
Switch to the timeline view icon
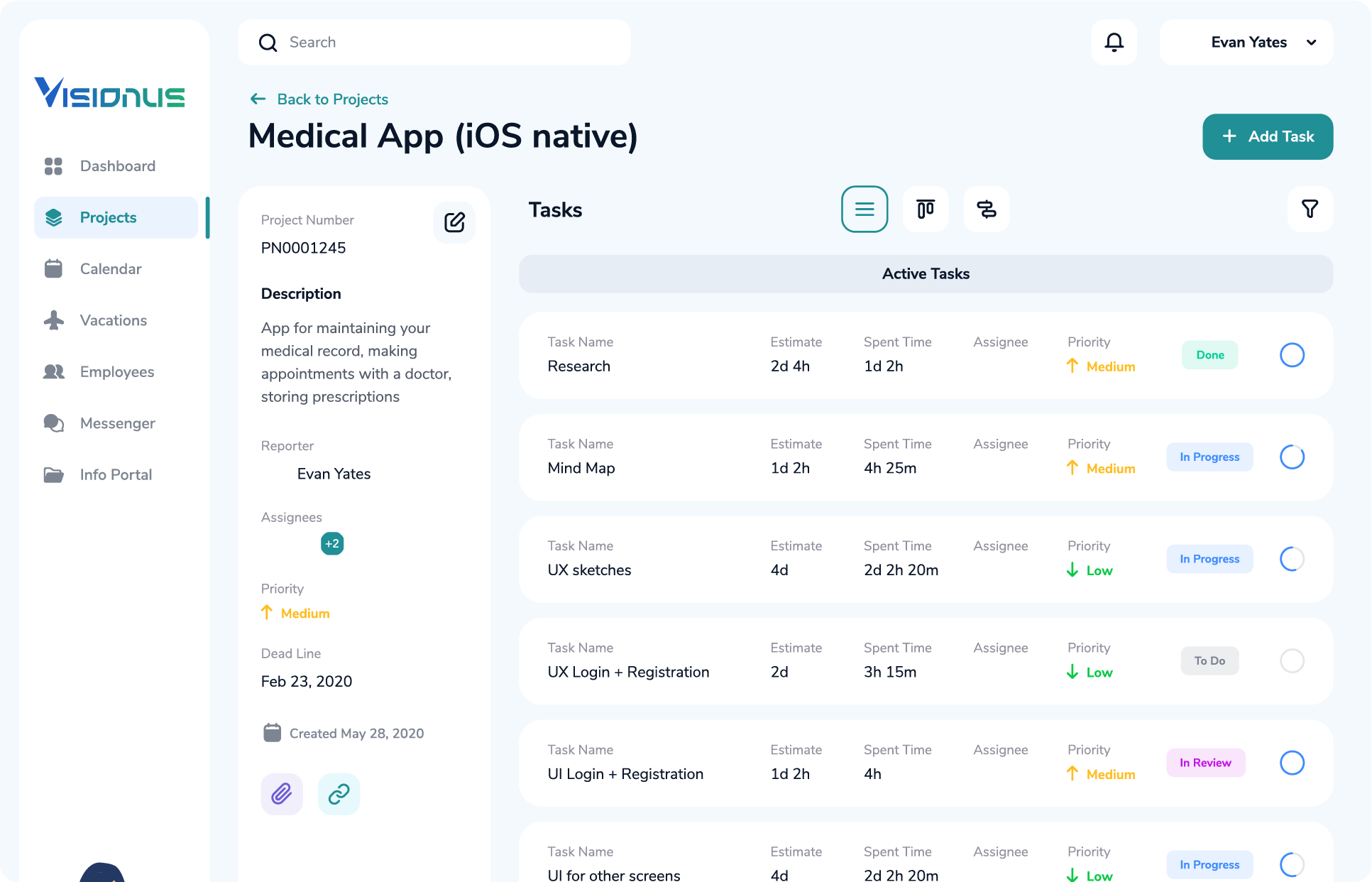tap(986, 209)
